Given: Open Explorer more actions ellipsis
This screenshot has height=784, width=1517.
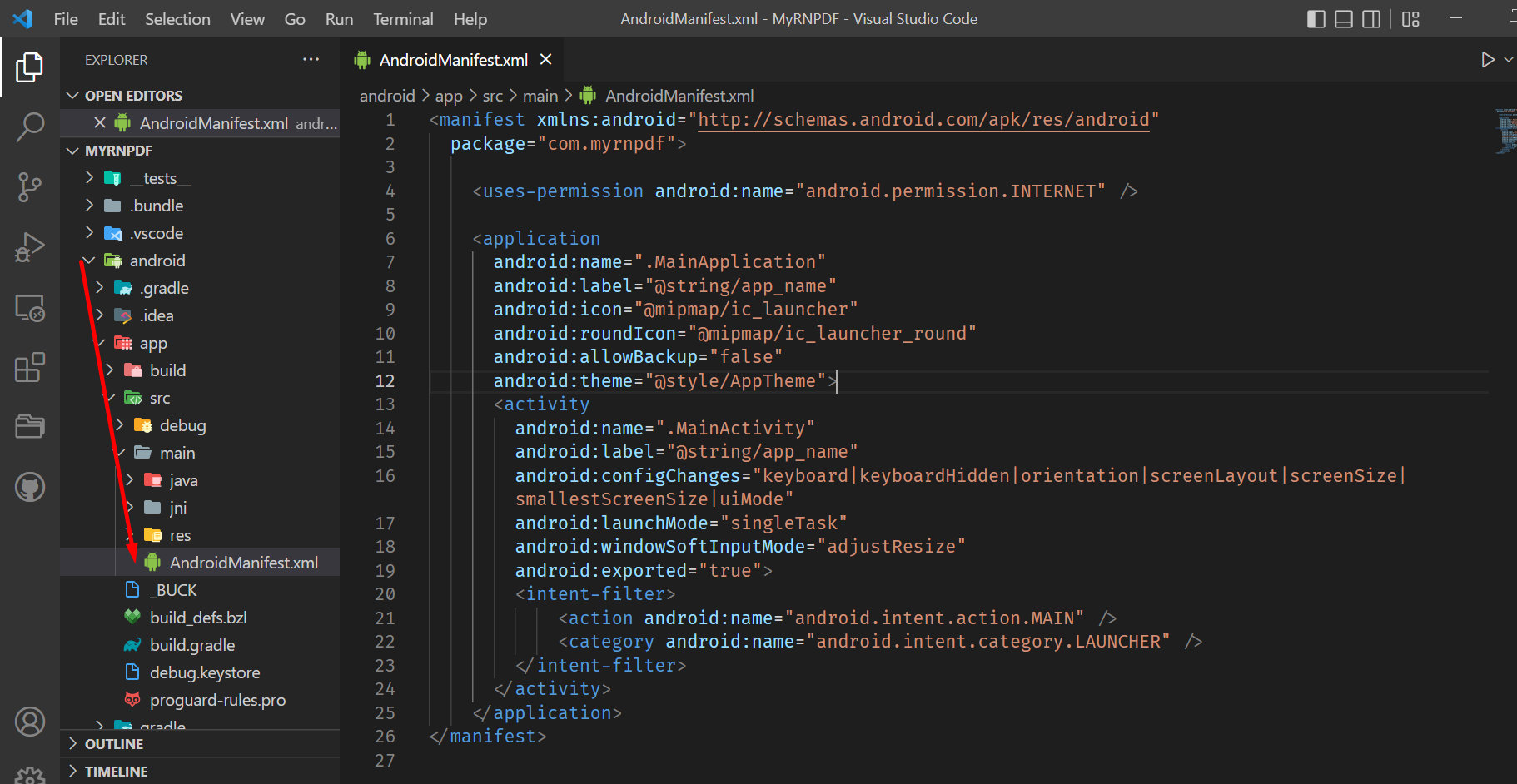Looking at the screenshot, I should coord(311,60).
